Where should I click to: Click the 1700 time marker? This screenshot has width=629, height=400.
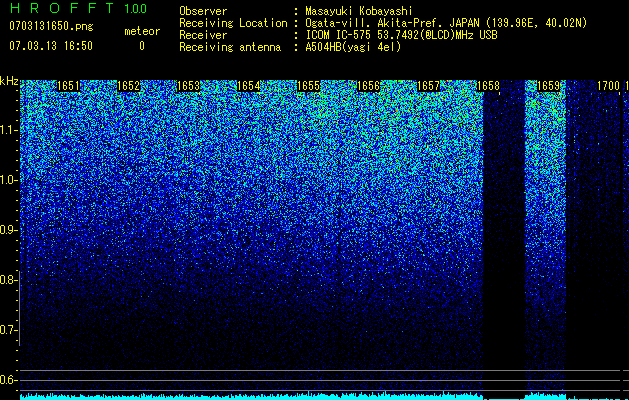pos(608,86)
